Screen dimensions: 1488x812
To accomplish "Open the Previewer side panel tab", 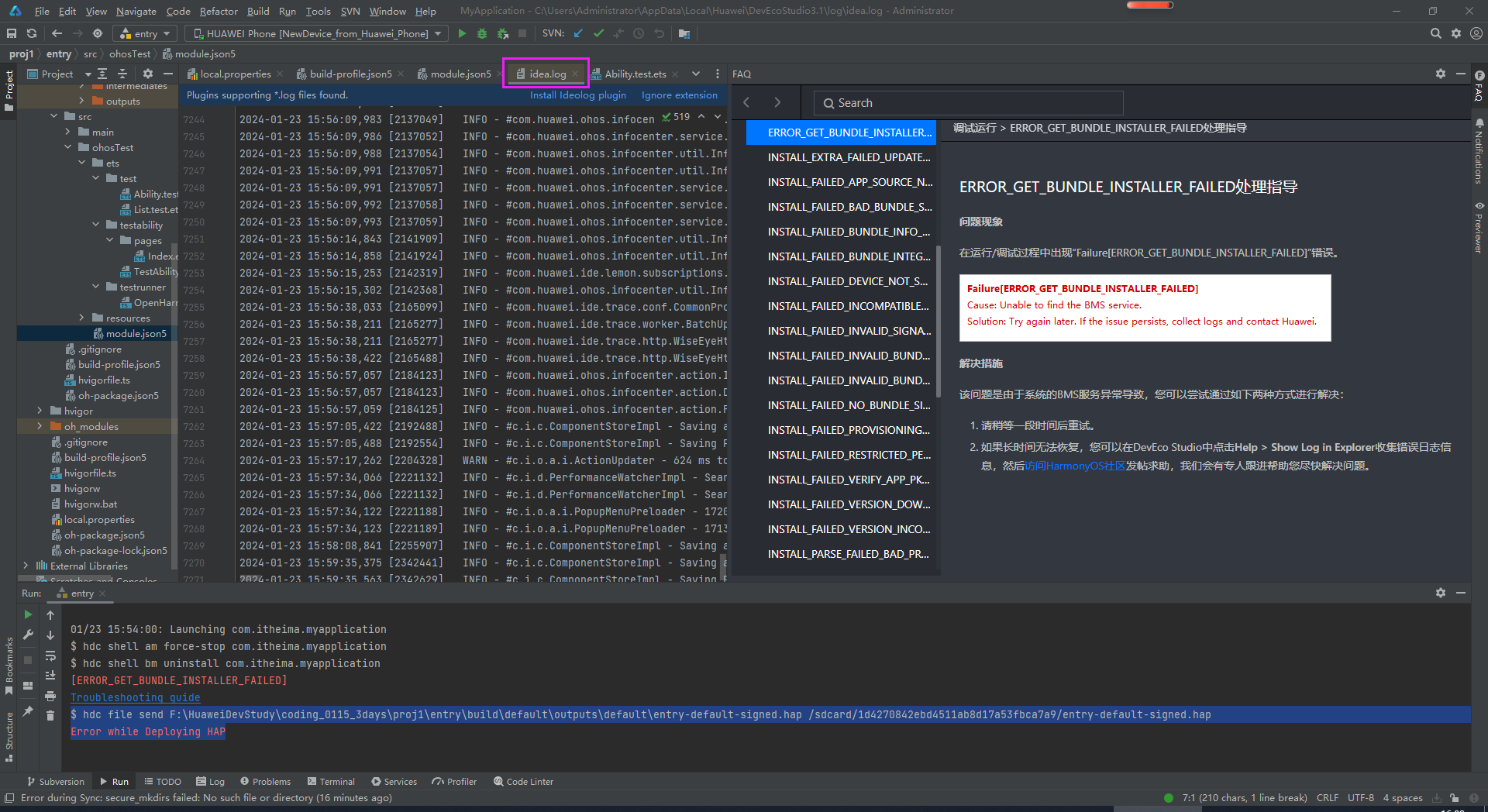I will (x=1479, y=228).
